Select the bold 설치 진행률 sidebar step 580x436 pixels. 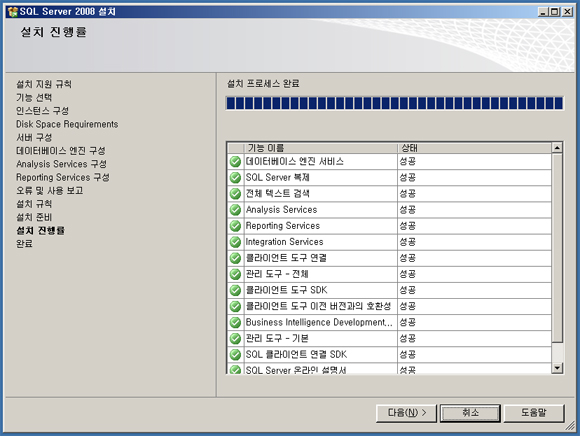pos(40,230)
